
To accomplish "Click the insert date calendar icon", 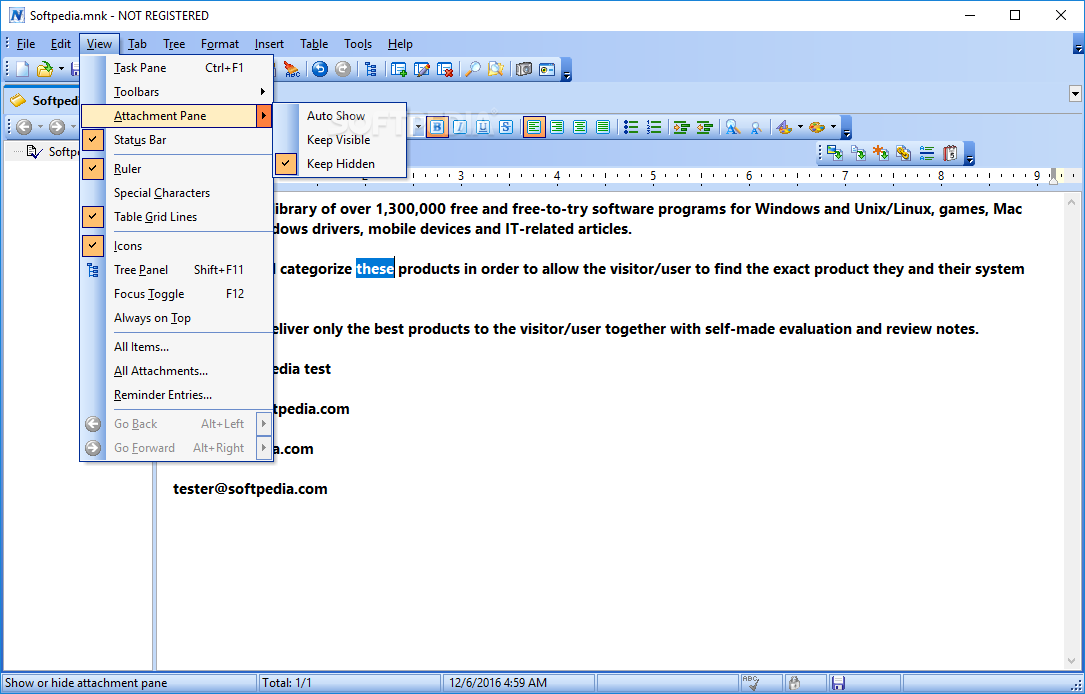I will click(x=949, y=153).
